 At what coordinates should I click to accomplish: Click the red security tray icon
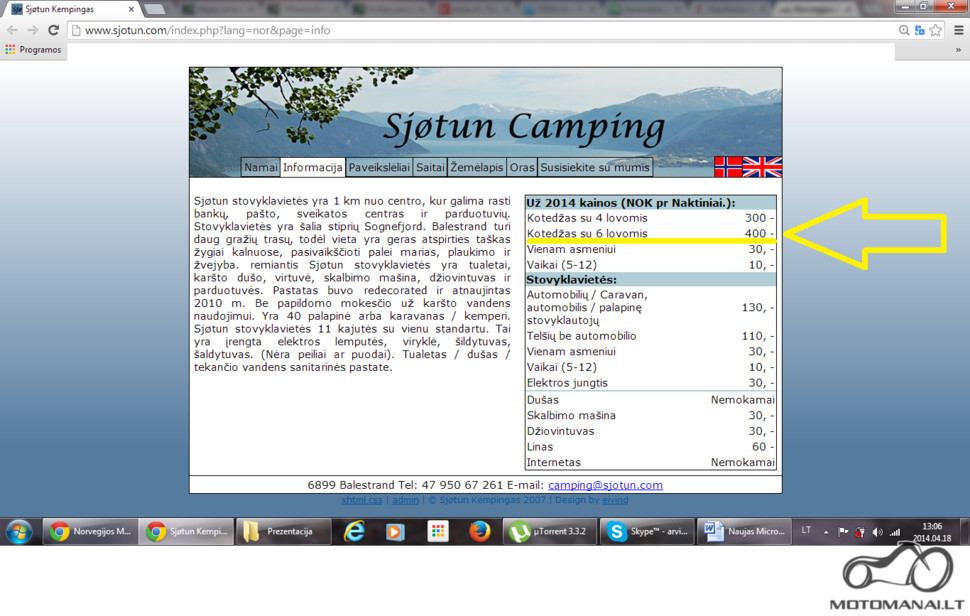pyautogui.click(x=860, y=532)
